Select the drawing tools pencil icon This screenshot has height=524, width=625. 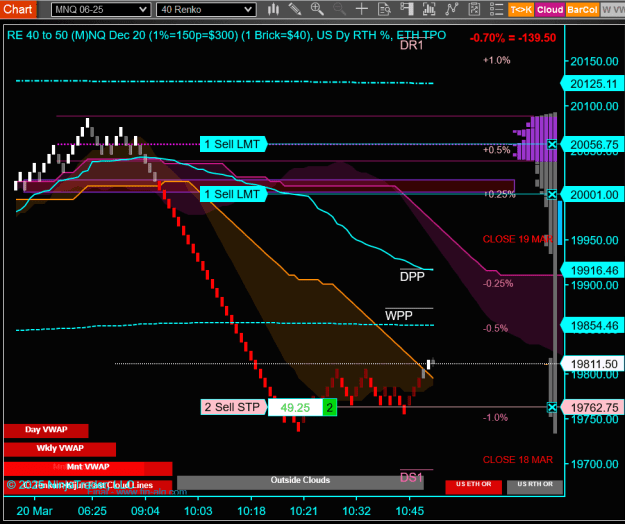tap(295, 9)
